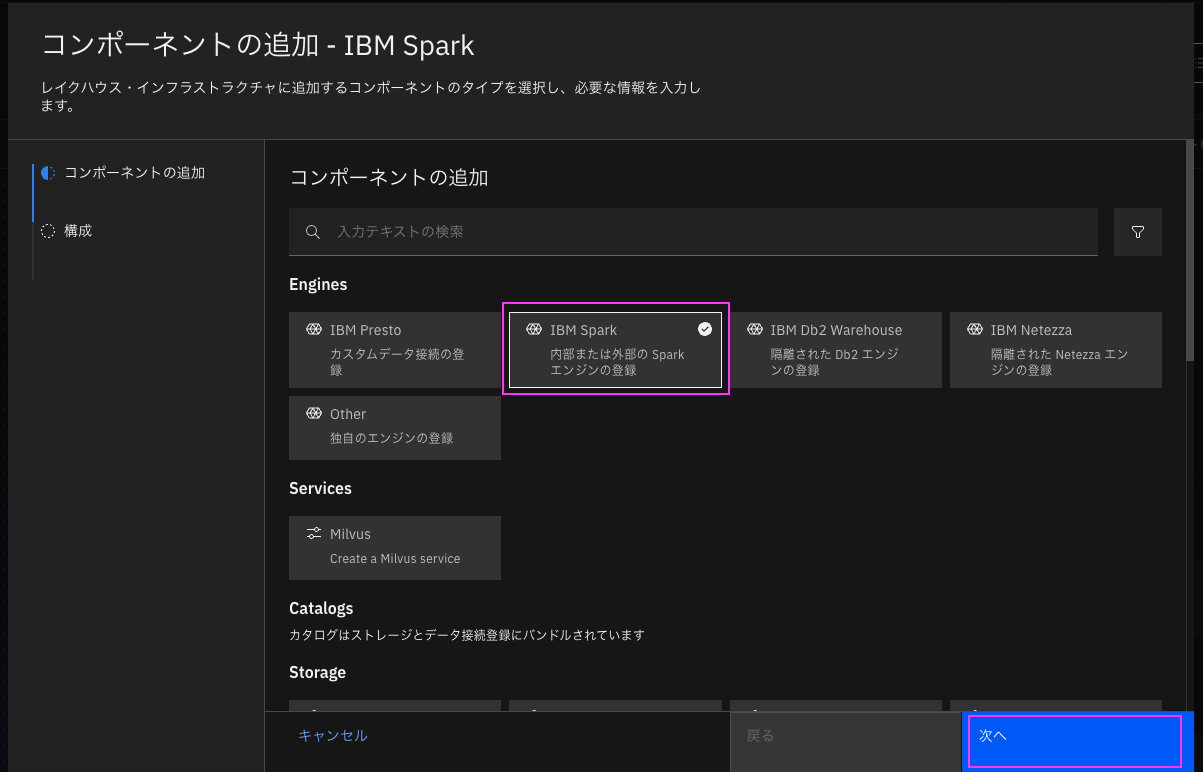Choose 独自のエンジンの登録 Other tile
The image size is (1203, 772).
(x=395, y=428)
